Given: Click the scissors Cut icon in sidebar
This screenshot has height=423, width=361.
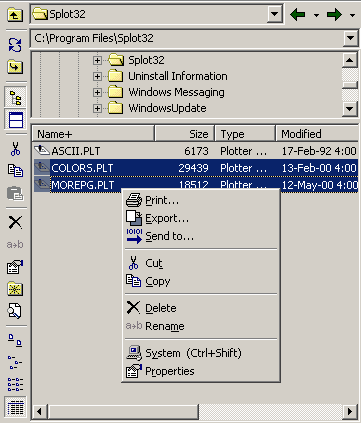Looking at the screenshot, I should tap(15, 149).
